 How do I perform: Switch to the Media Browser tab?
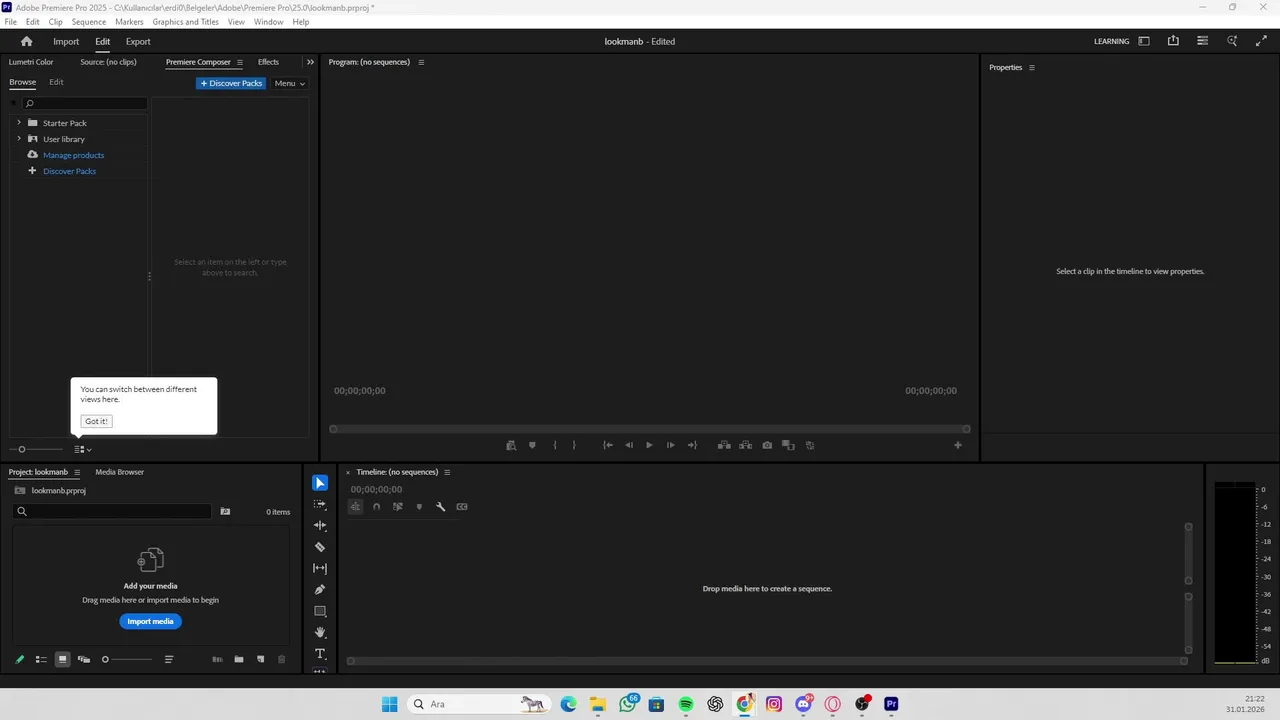coord(120,472)
